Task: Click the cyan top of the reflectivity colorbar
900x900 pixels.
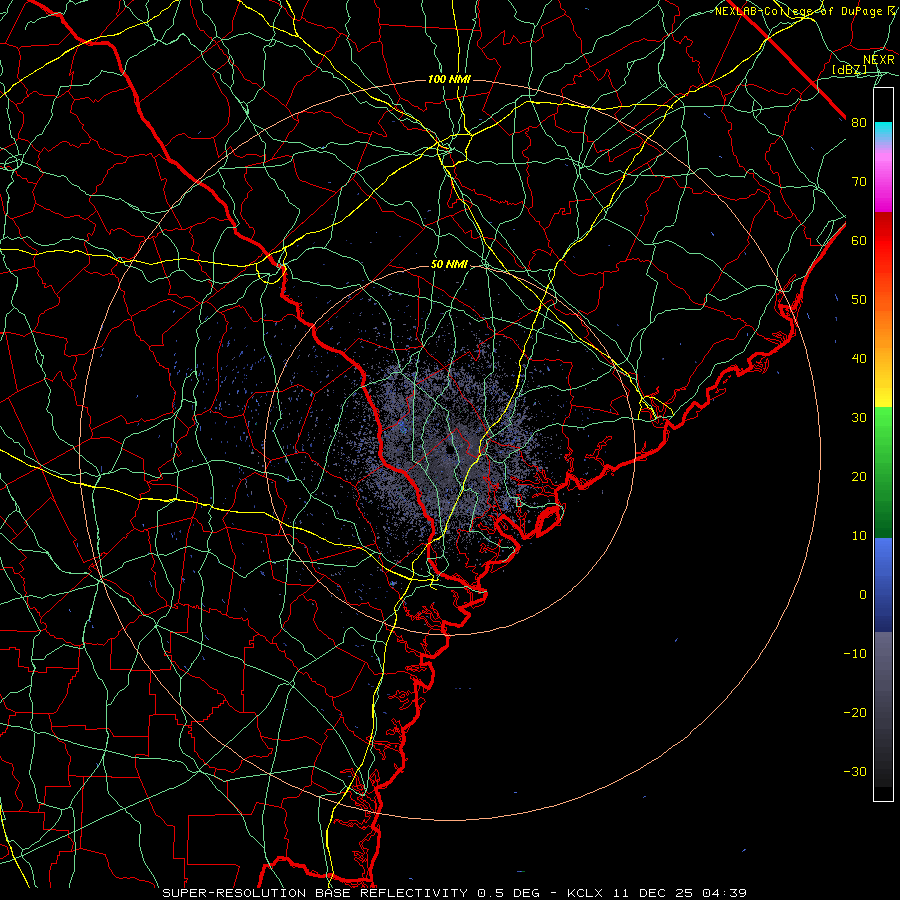Action: click(883, 132)
